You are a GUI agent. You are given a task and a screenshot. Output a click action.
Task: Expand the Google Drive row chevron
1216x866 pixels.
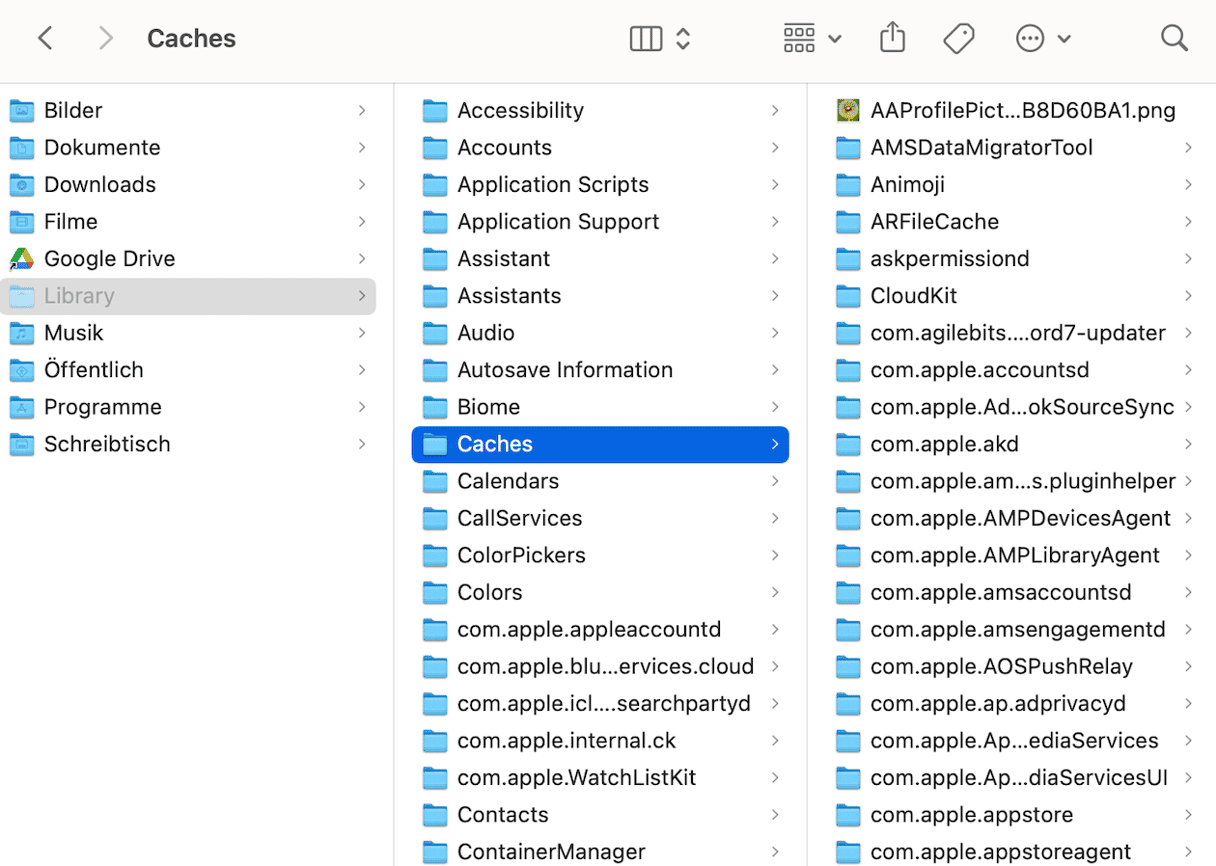click(x=362, y=258)
